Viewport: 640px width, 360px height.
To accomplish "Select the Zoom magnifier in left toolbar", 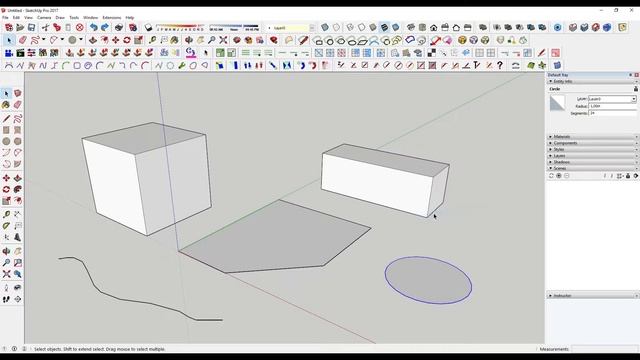I will point(6,263).
